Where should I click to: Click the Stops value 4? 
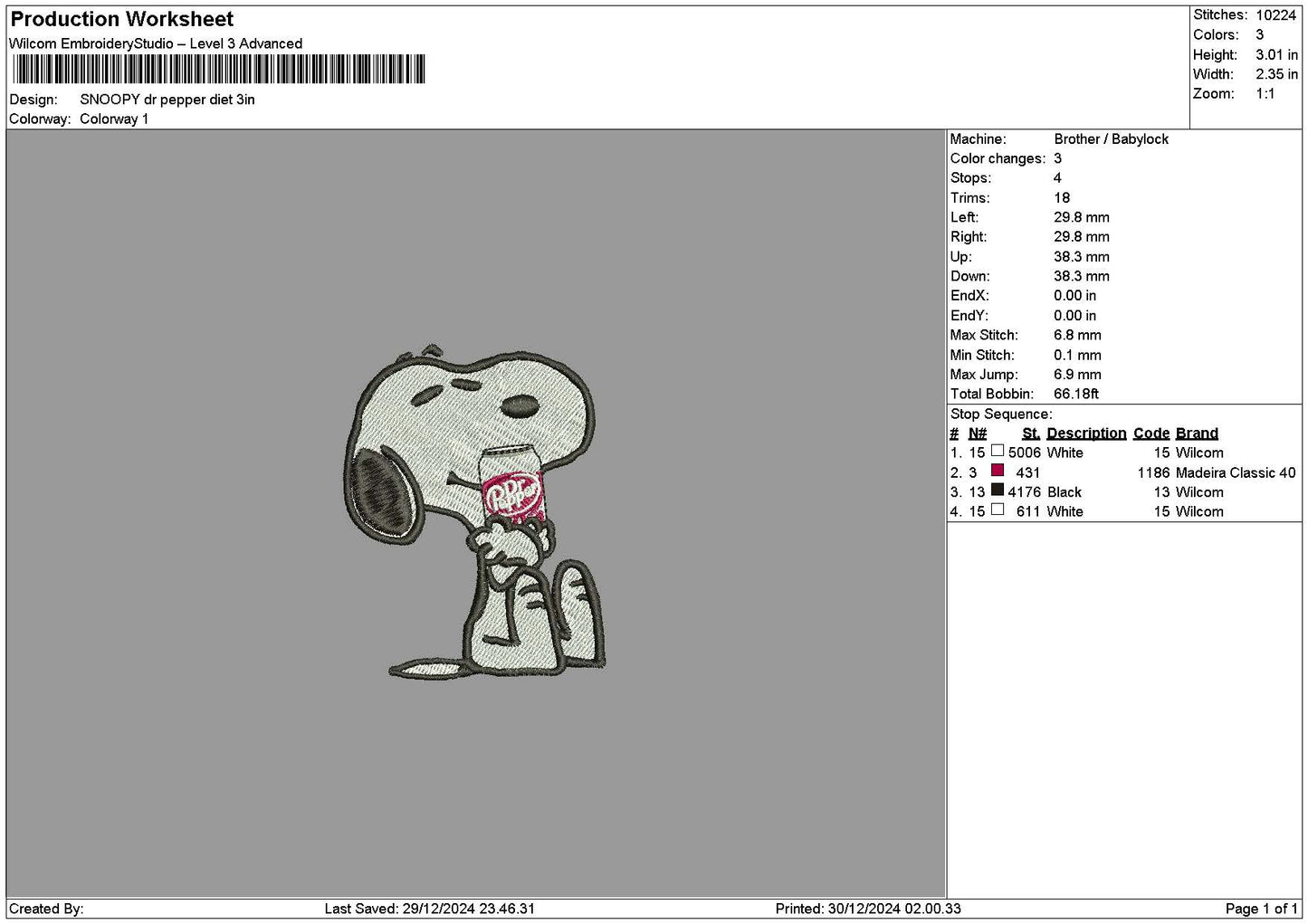click(1057, 178)
